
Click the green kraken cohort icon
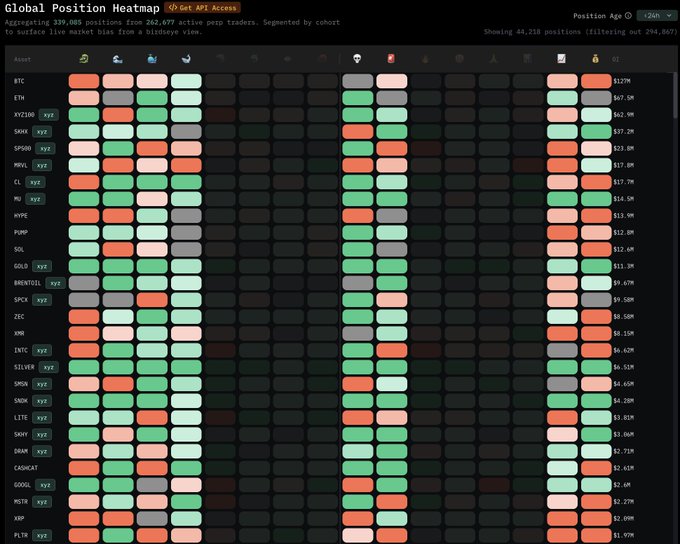(84, 59)
